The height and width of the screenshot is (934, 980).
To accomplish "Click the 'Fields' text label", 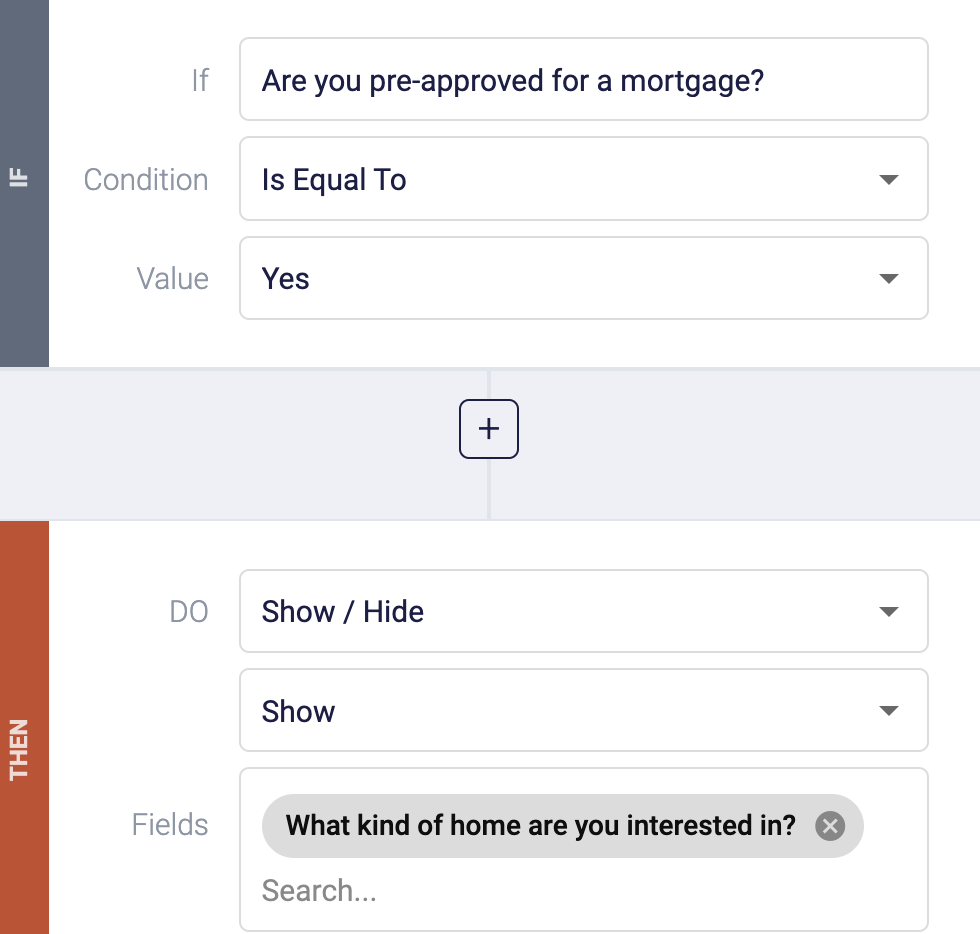I will (x=170, y=825).
